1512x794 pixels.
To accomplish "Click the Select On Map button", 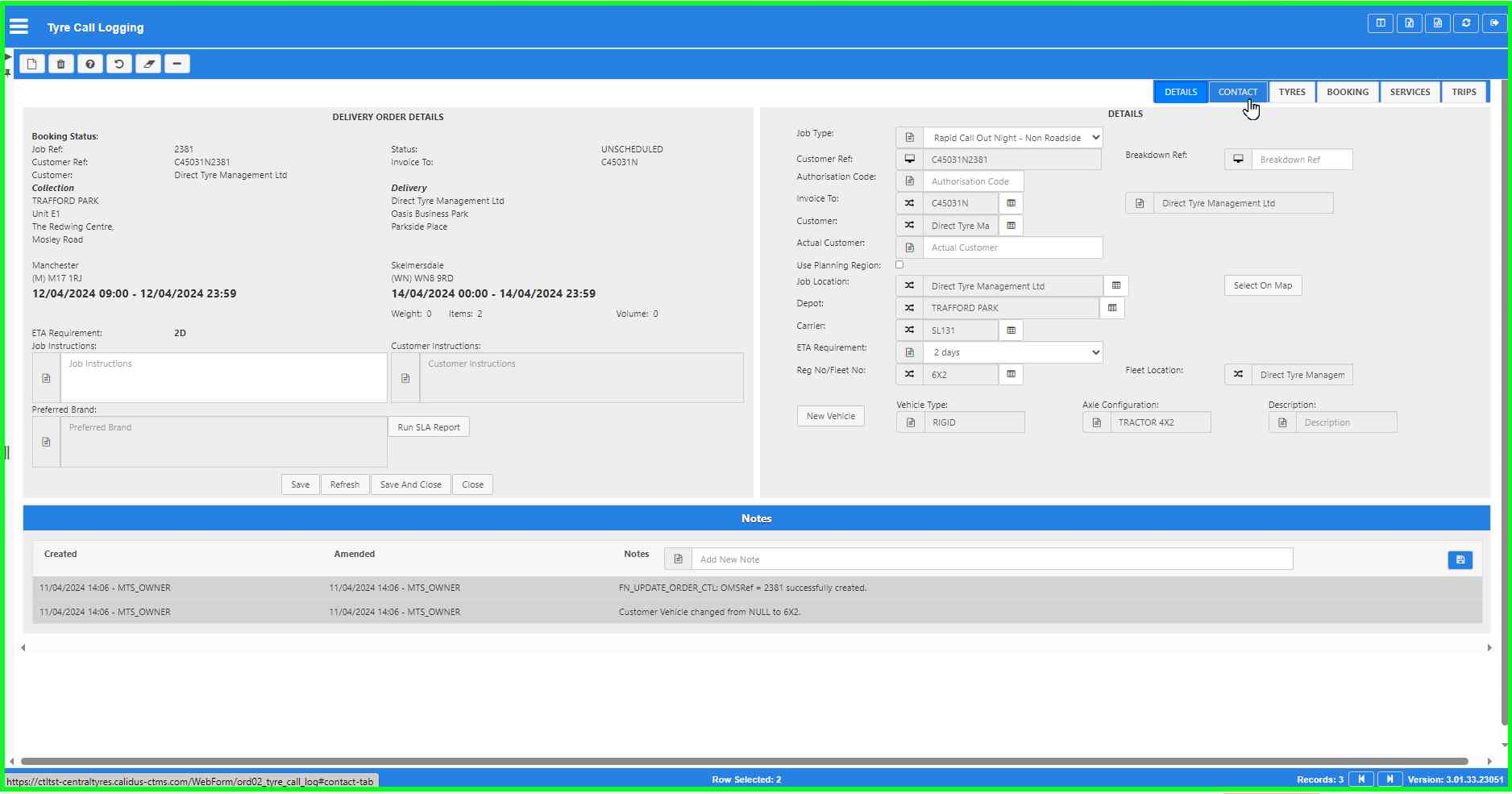I will (x=1262, y=285).
